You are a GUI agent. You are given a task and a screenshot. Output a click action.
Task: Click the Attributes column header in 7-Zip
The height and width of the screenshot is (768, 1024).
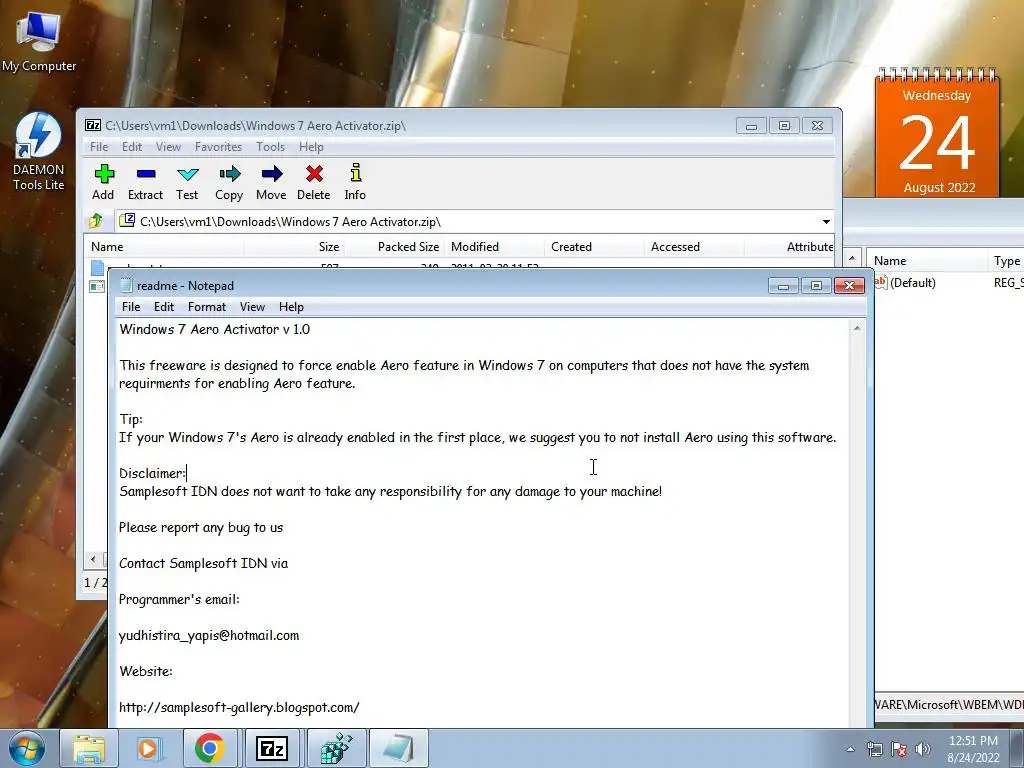(x=790, y=247)
